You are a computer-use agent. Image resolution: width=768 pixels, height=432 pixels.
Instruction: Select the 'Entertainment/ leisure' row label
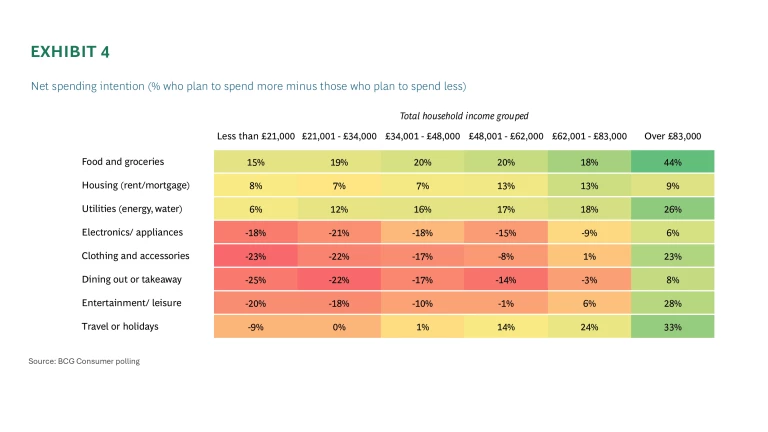point(131,302)
